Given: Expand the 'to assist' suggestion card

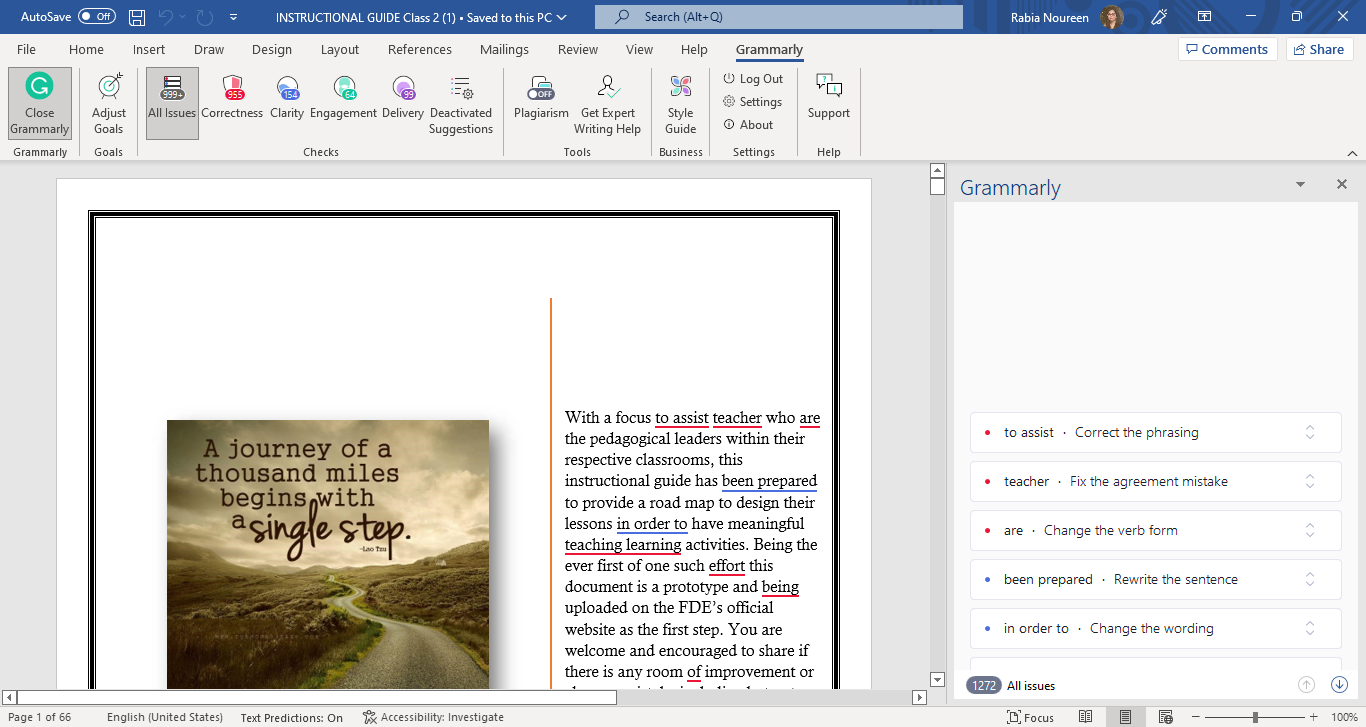Looking at the screenshot, I should (1309, 432).
